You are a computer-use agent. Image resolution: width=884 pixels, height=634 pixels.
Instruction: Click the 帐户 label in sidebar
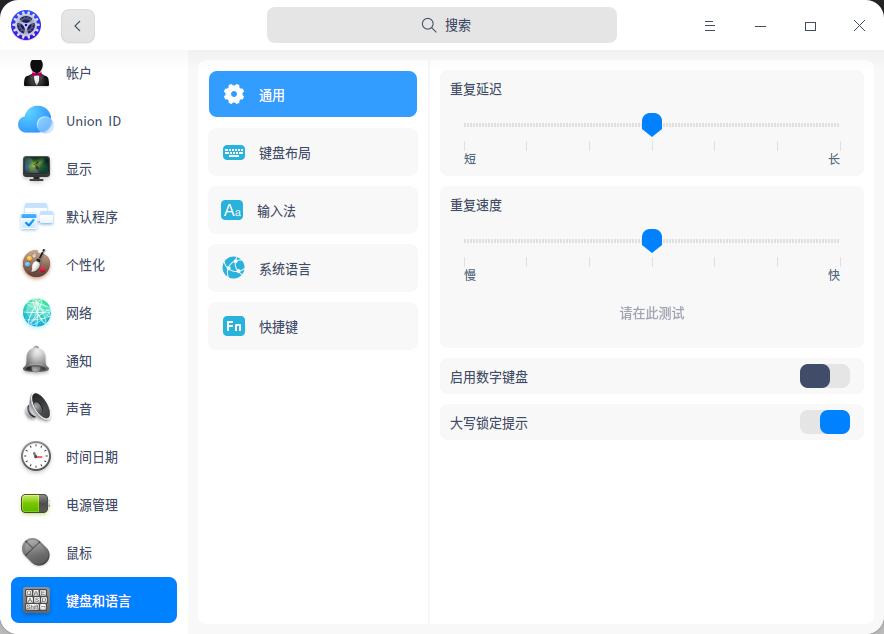(78, 73)
